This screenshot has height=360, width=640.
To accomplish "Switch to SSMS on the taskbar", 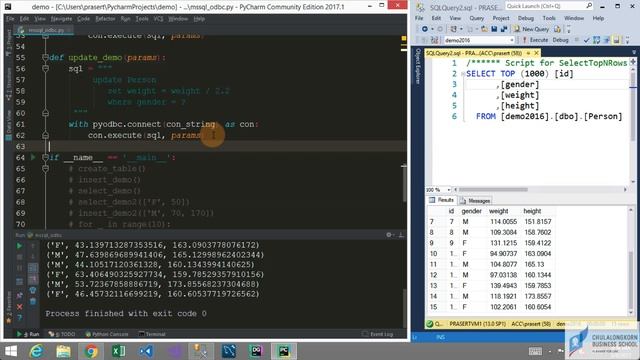I will [x=201, y=351].
